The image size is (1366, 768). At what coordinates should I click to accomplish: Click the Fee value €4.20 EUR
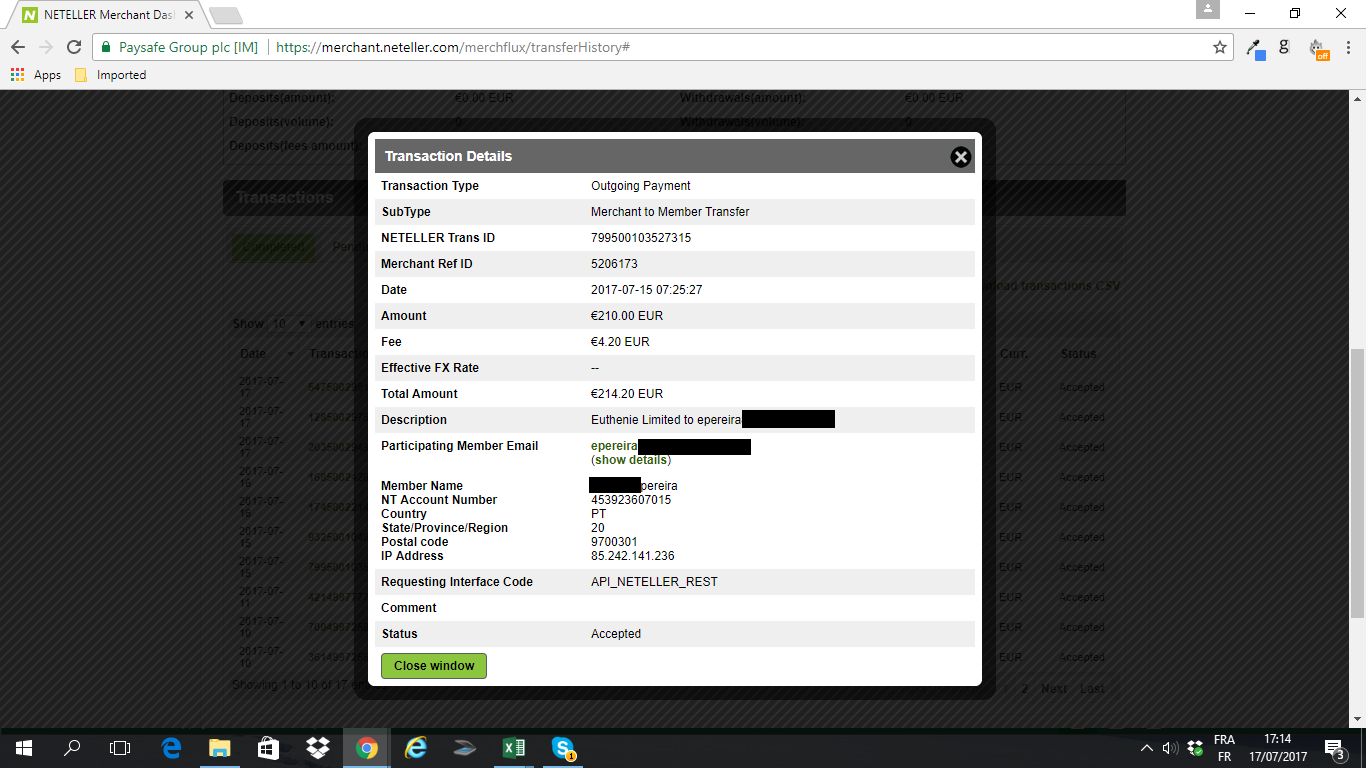pos(620,342)
